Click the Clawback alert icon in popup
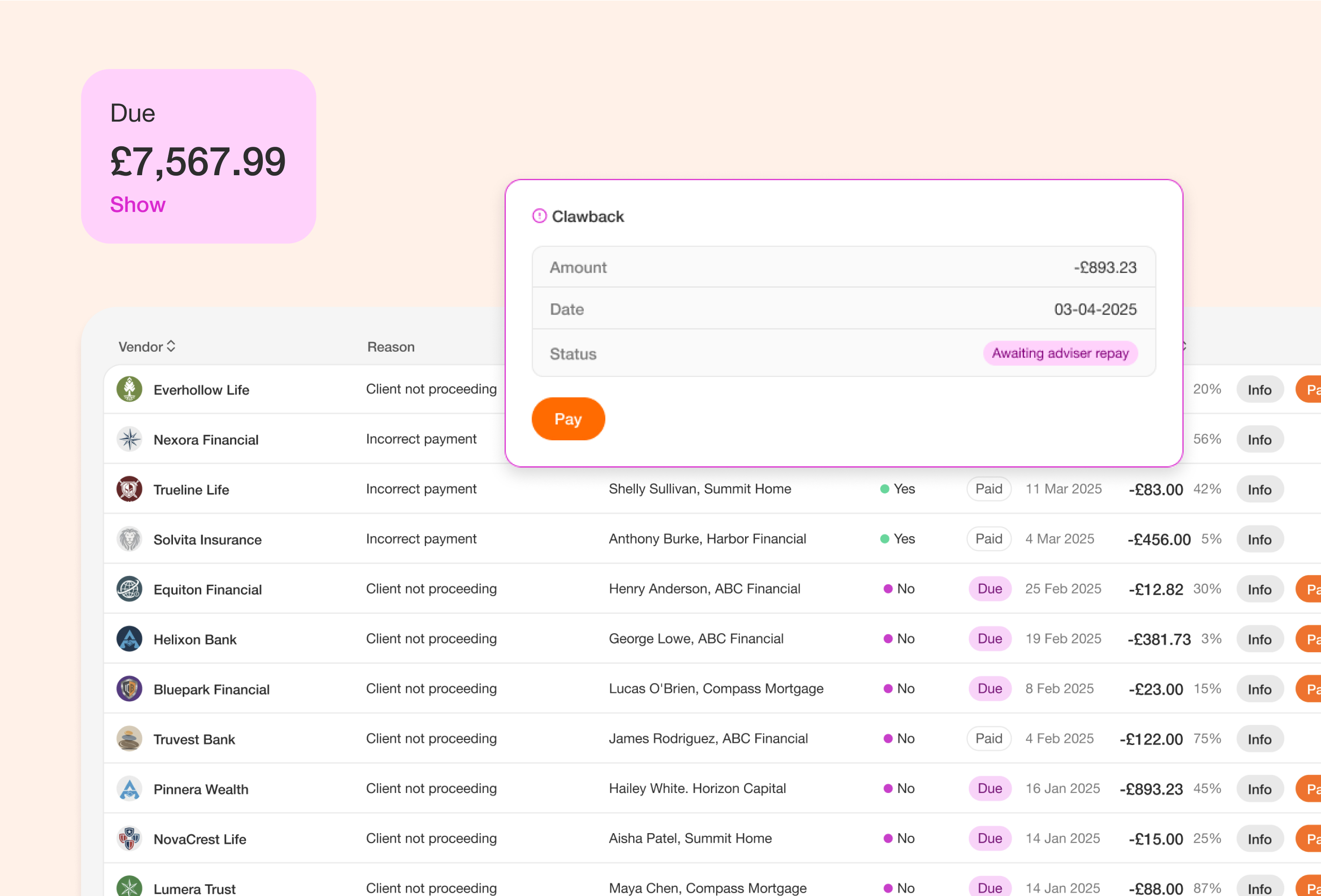 pyautogui.click(x=539, y=216)
